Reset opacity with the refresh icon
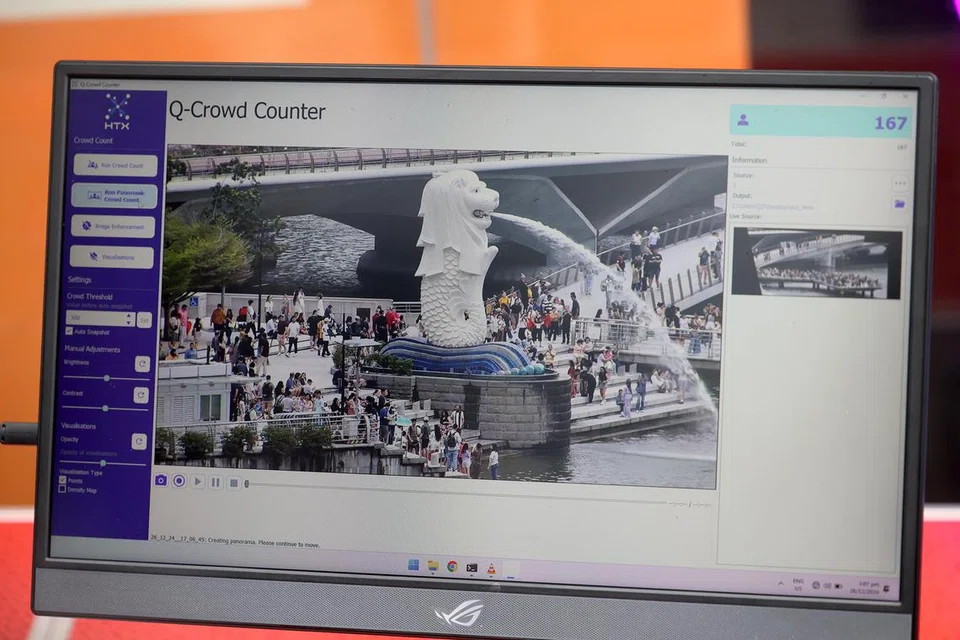 click(x=139, y=441)
